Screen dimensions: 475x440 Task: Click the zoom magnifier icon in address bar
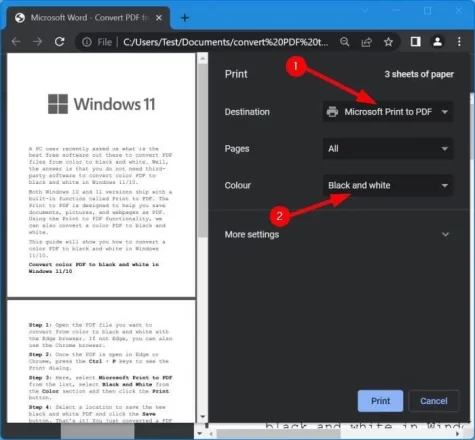pos(345,42)
